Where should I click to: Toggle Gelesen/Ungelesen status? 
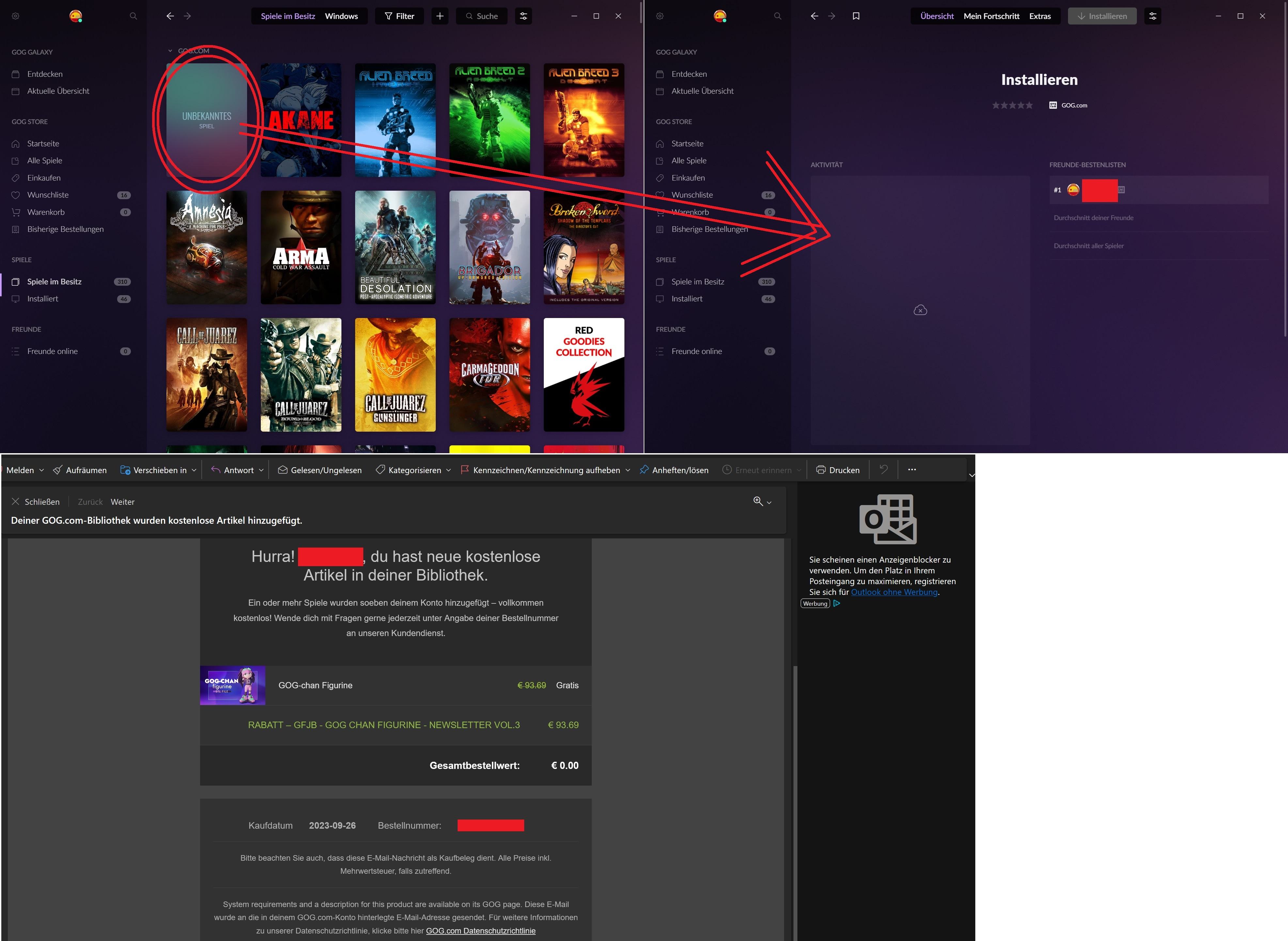tap(320, 470)
